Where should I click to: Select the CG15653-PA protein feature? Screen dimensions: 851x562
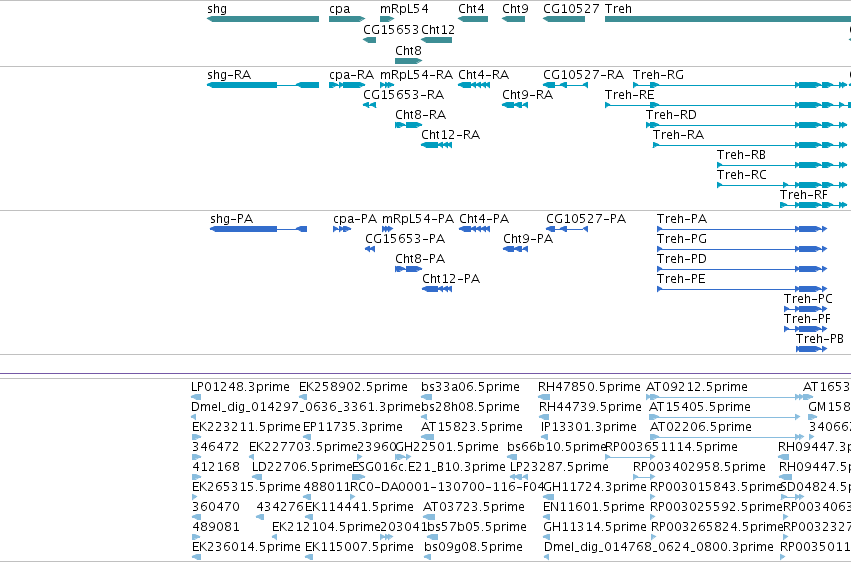coord(370,249)
